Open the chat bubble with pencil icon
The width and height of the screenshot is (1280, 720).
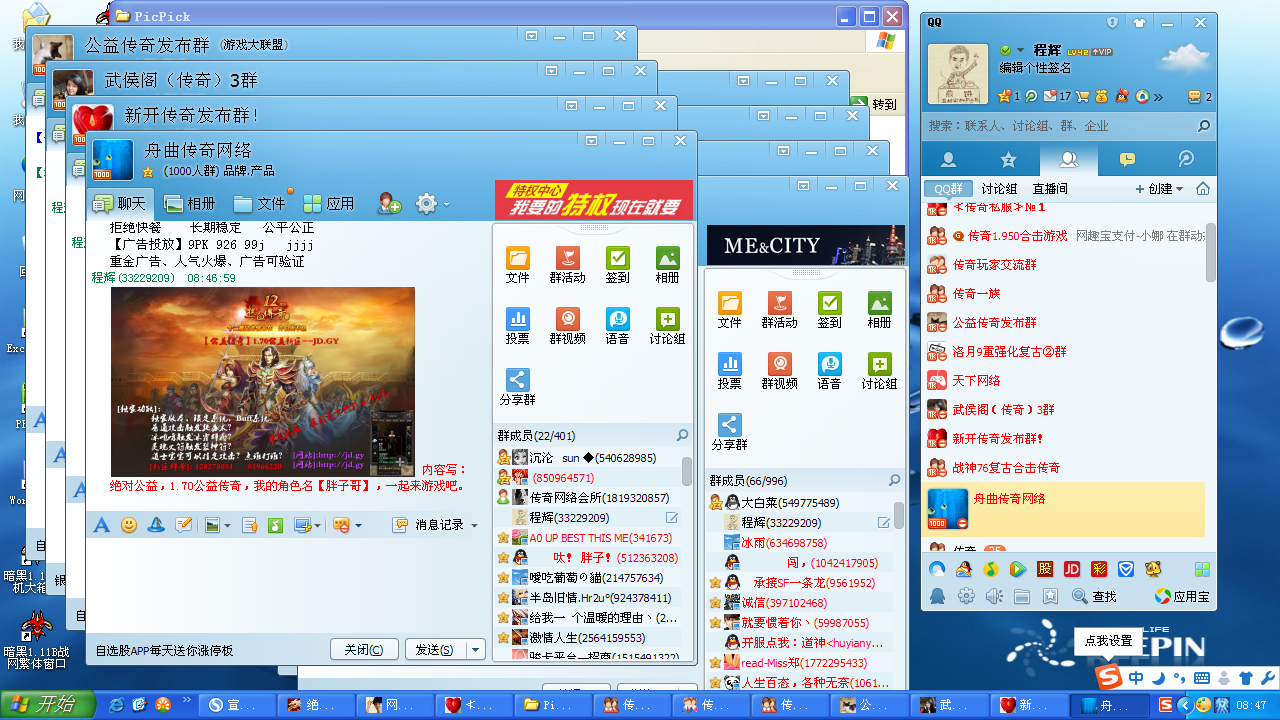coord(184,525)
